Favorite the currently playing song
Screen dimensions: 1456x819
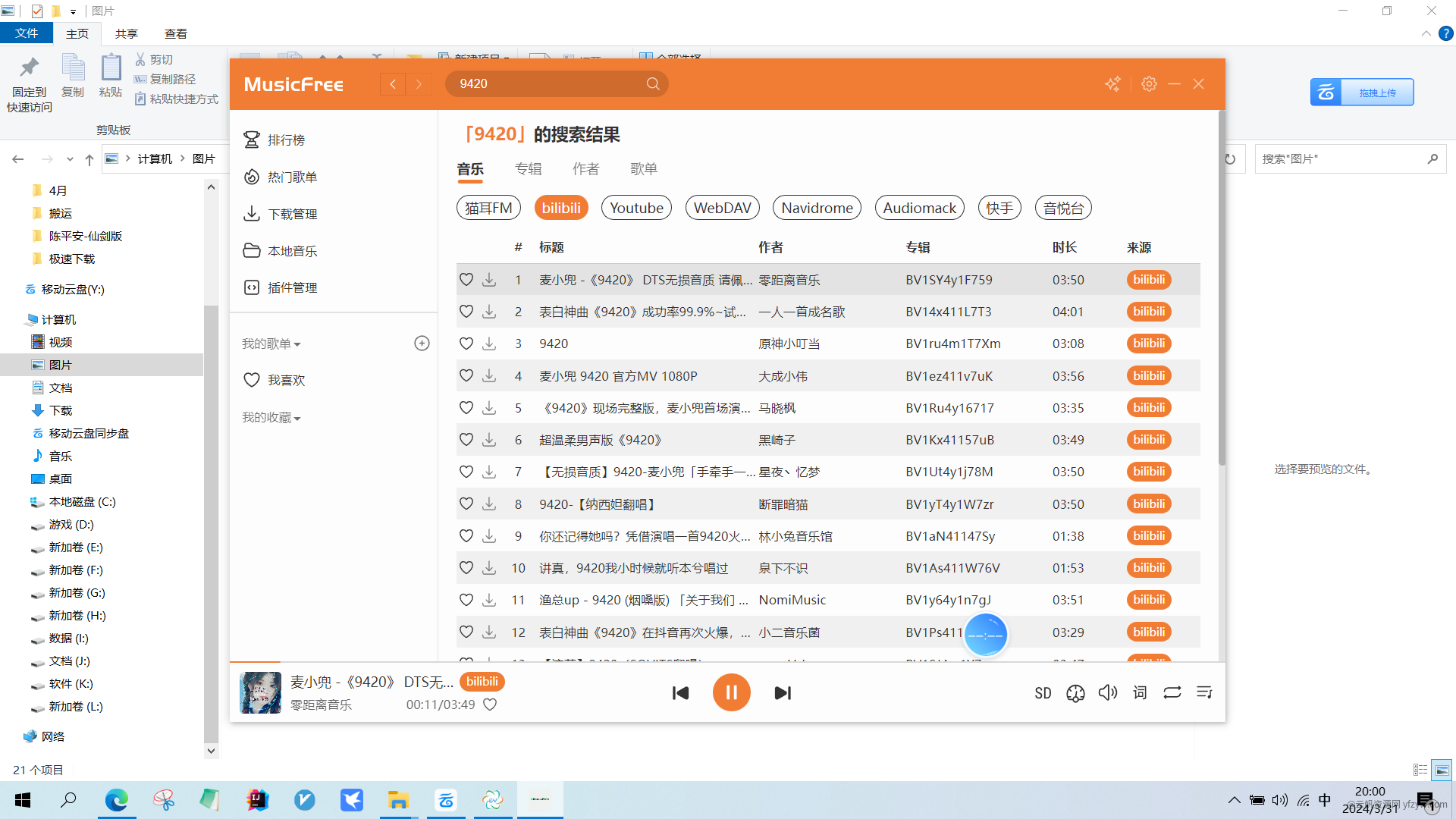click(x=490, y=704)
